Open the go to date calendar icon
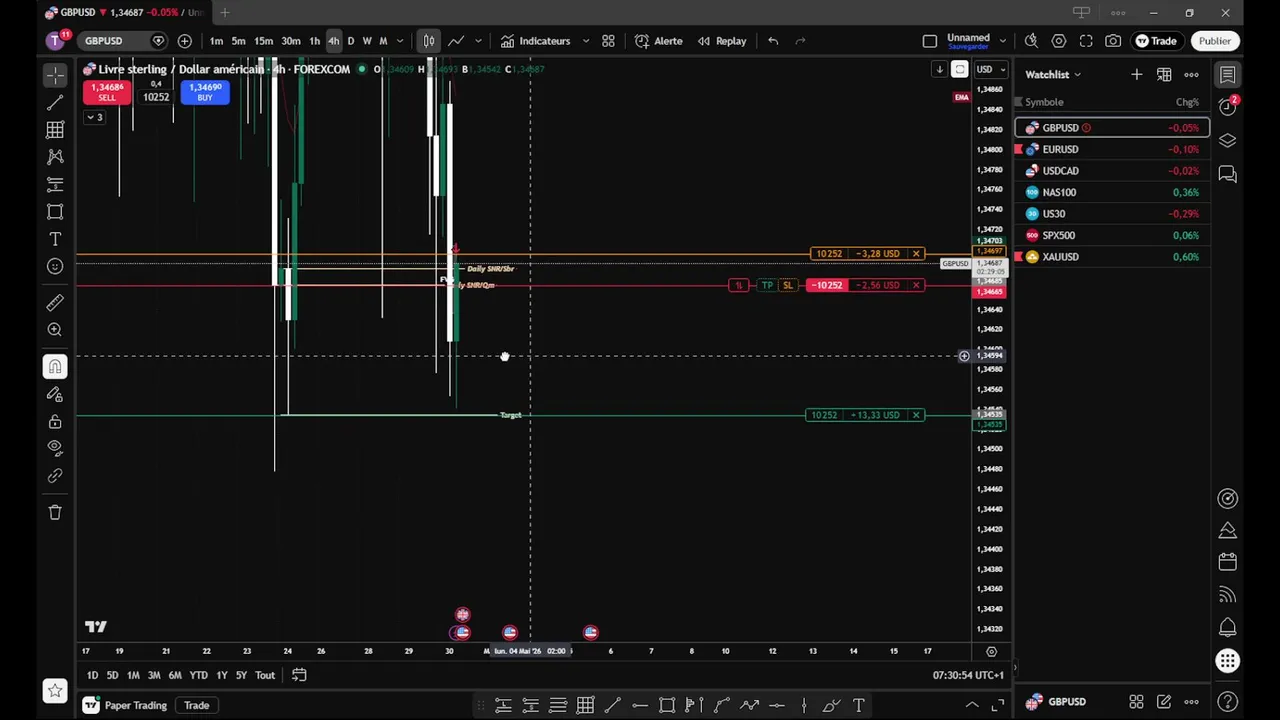Screen dimensions: 1280x720 coord(299,675)
